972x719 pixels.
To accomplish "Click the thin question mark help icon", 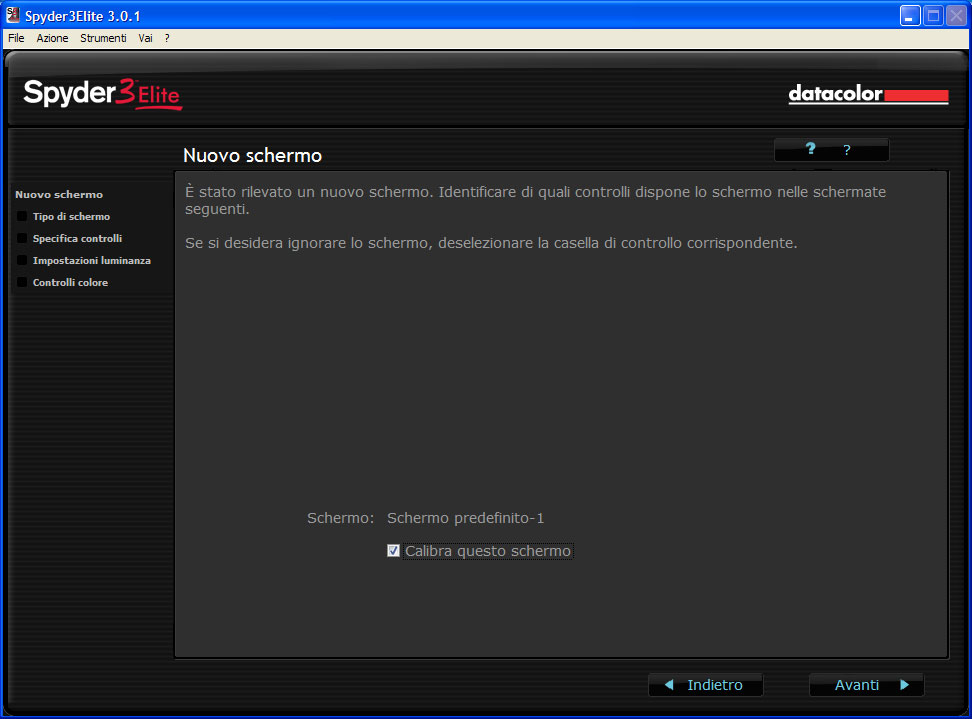I will click(847, 150).
